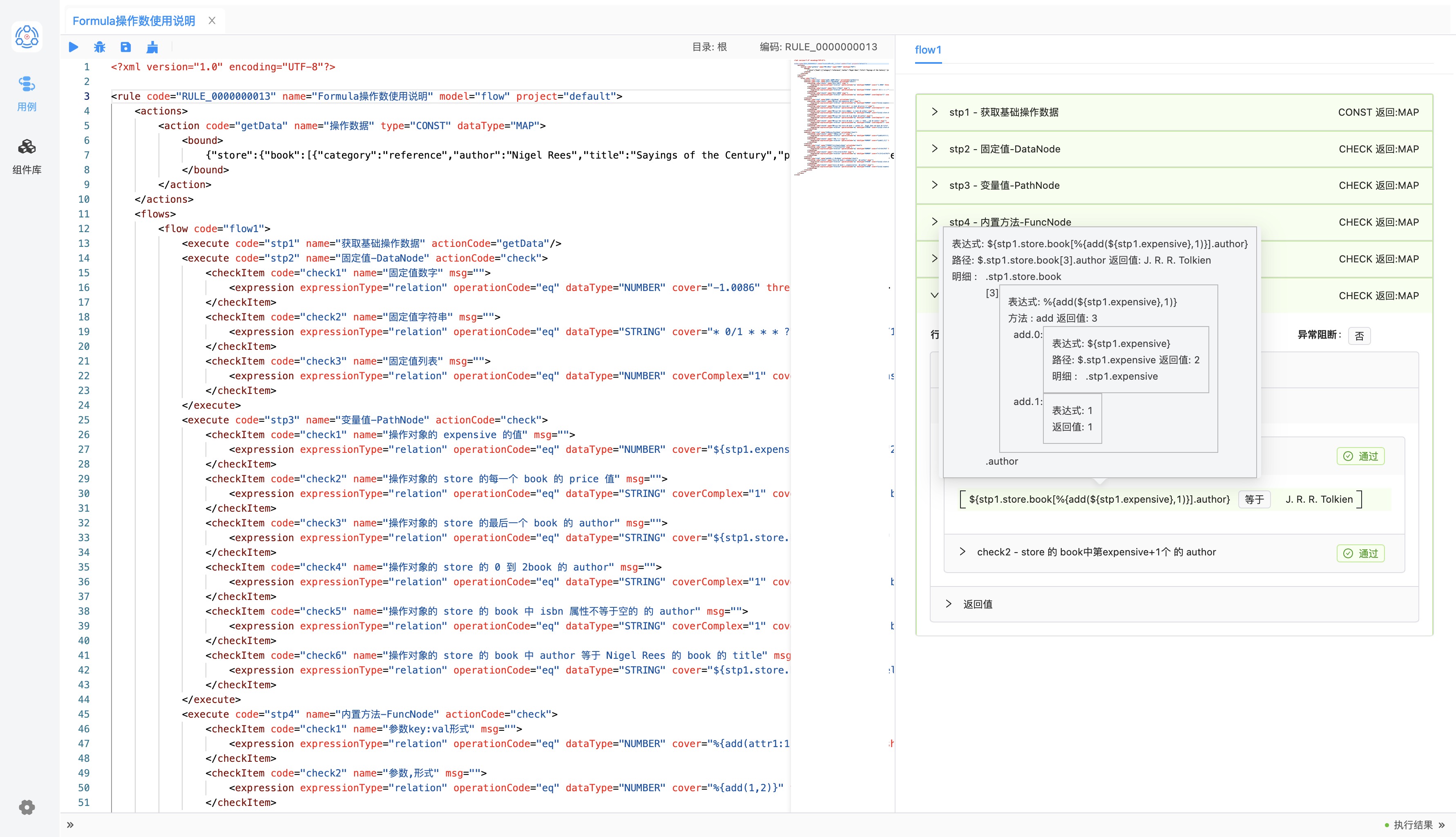1456x837 pixels.
Task: Save the rule with the disk icon
Action: coord(126,47)
